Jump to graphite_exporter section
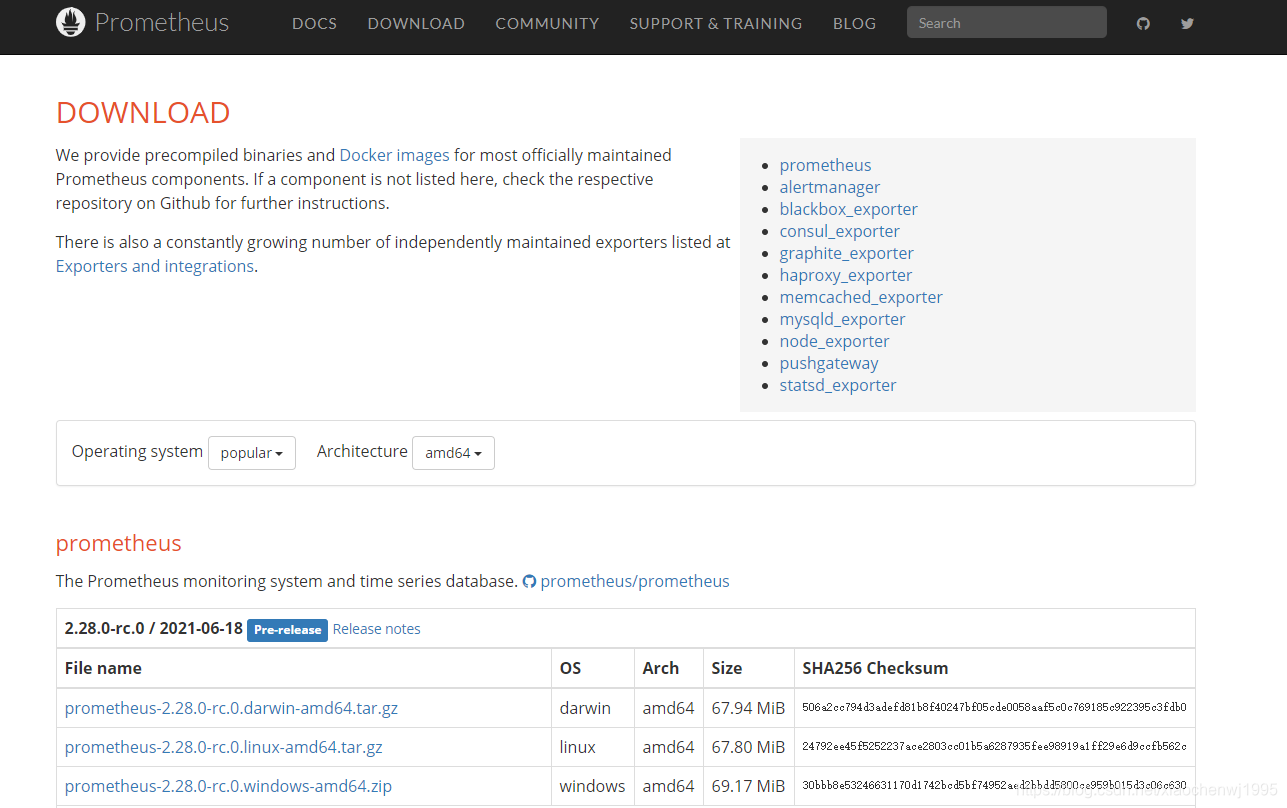 pos(846,253)
